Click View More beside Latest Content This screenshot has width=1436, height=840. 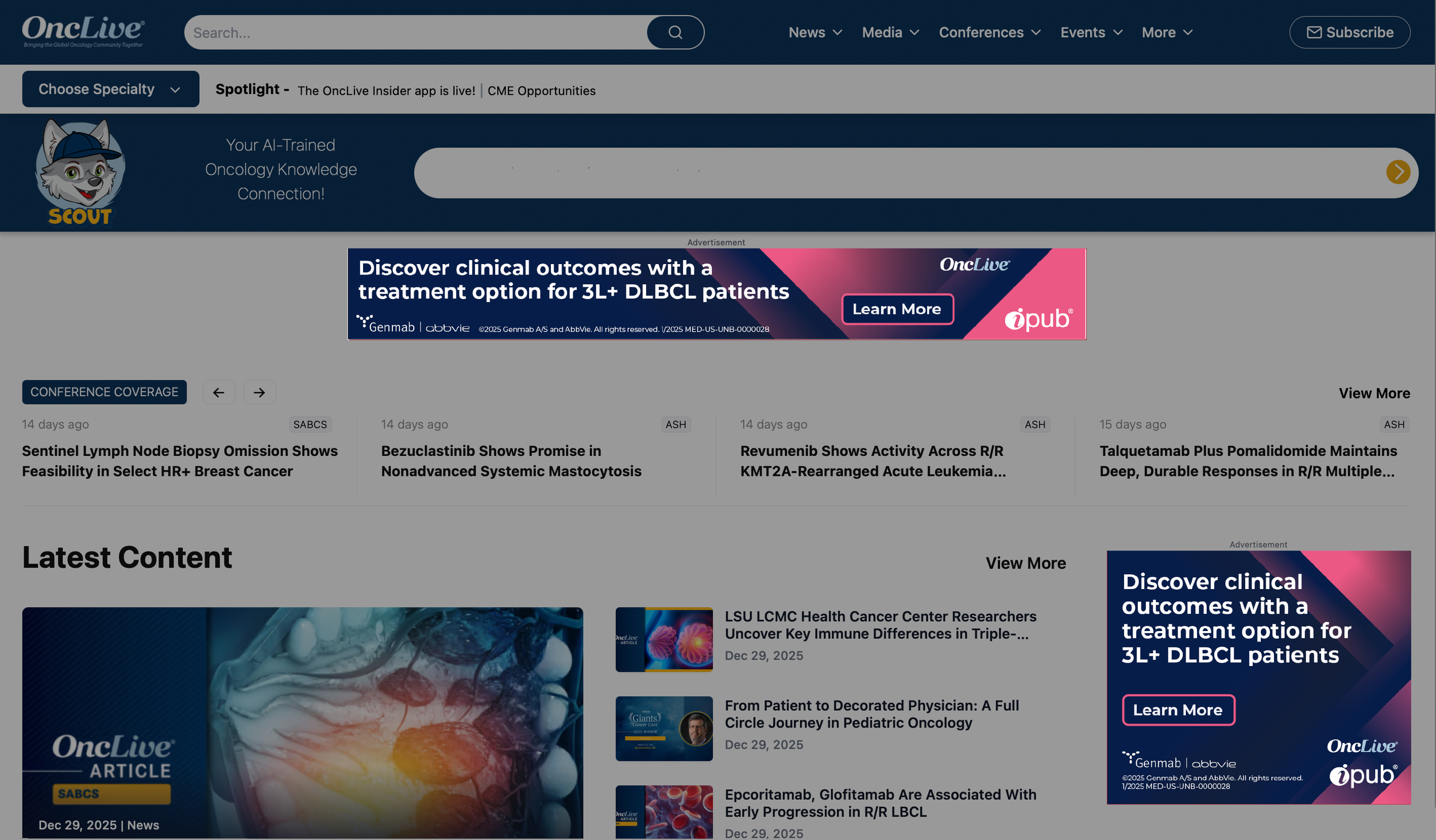tap(1026, 563)
